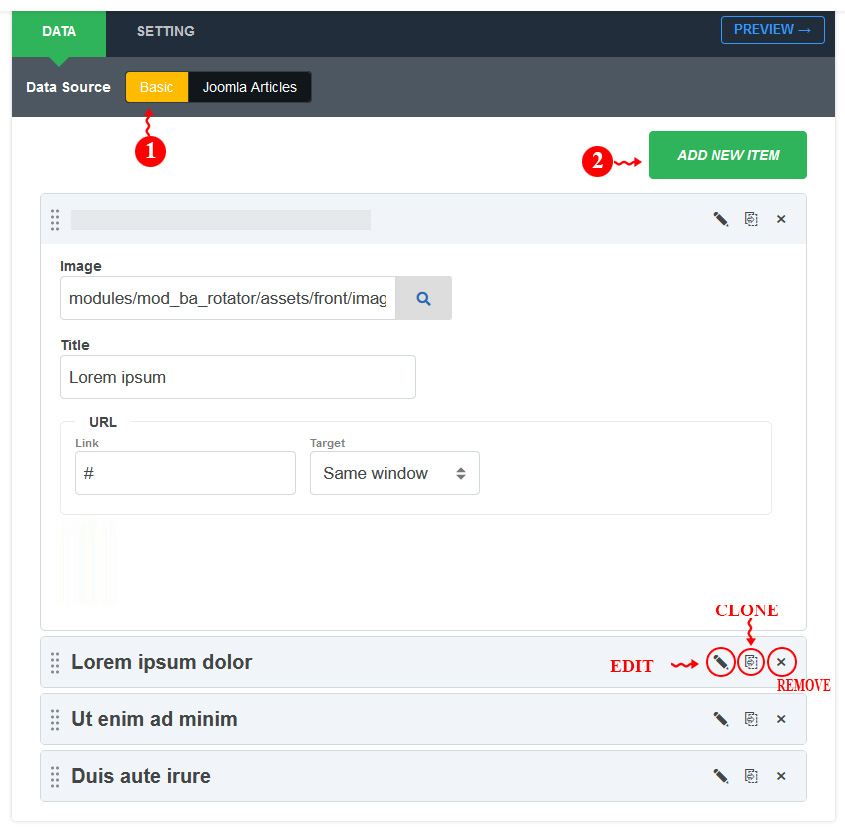Screen dimensions: 845x832
Task: Clone the first expanded item
Action: click(x=751, y=219)
